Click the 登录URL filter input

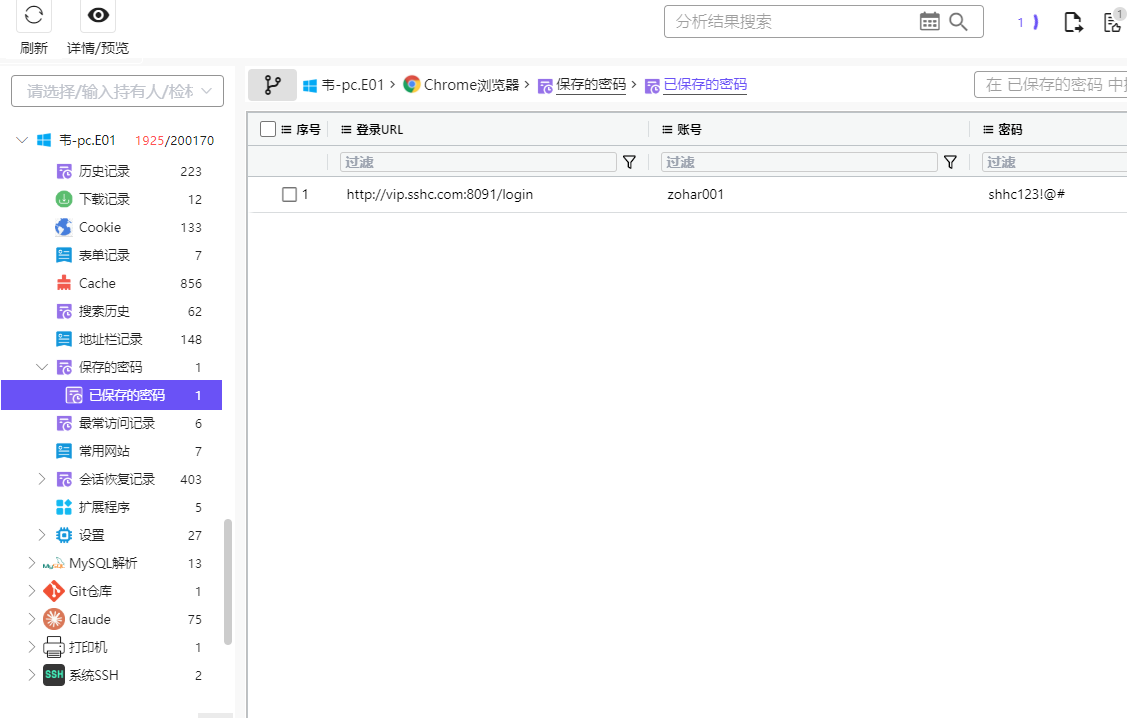(x=478, y=162)
